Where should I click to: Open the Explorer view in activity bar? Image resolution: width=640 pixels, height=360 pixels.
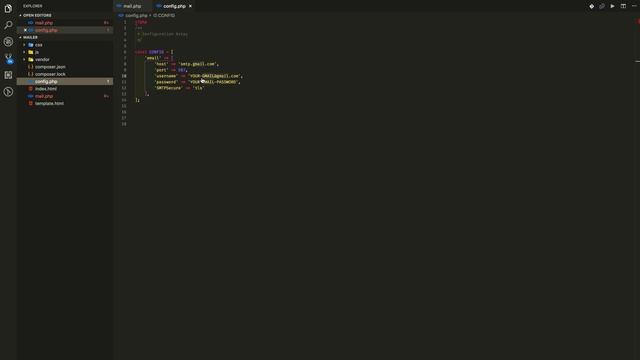[8, 8]
